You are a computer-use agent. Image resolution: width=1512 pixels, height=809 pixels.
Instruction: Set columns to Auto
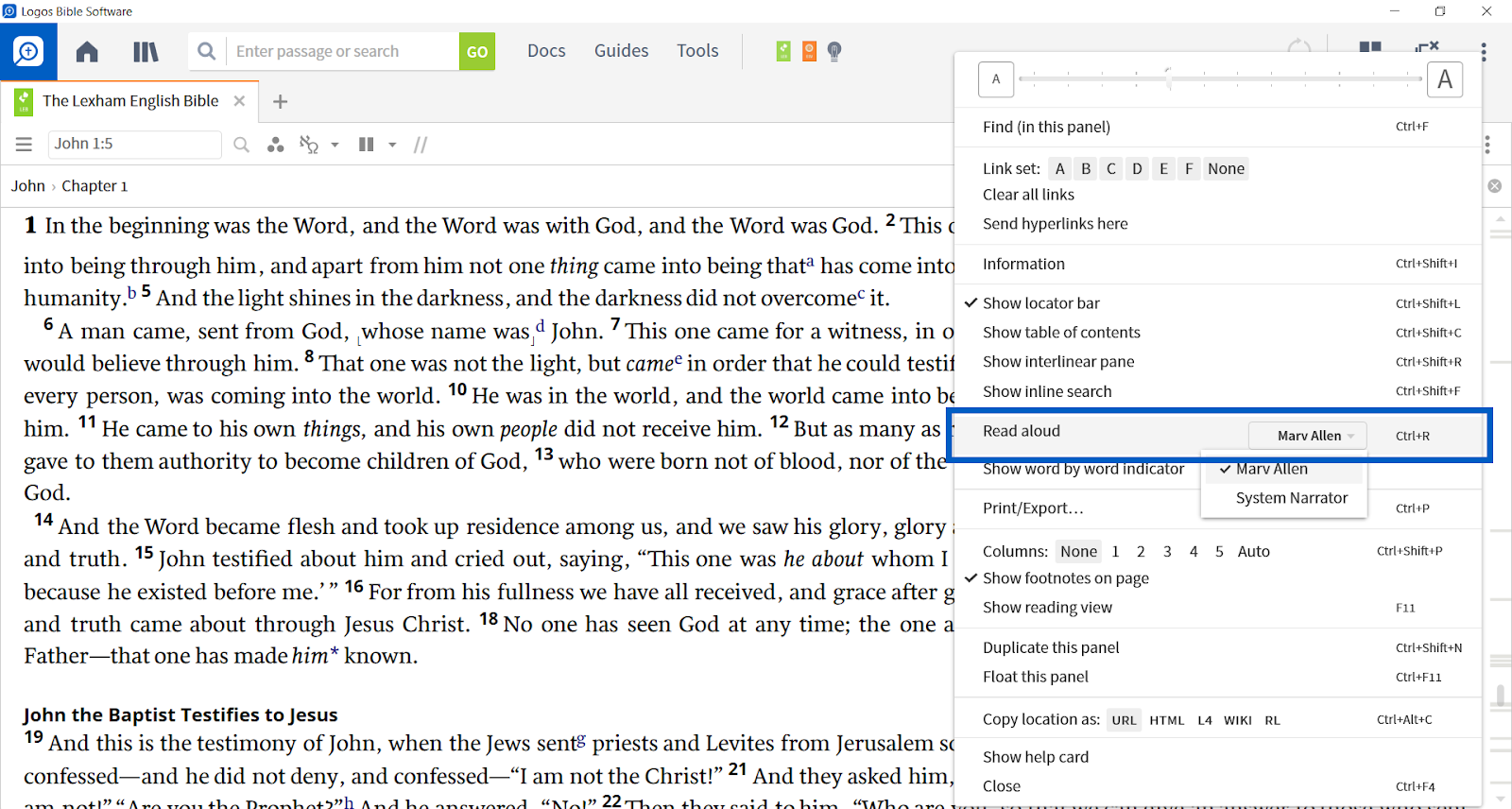pyautogui.click(x=1254, y=552)
